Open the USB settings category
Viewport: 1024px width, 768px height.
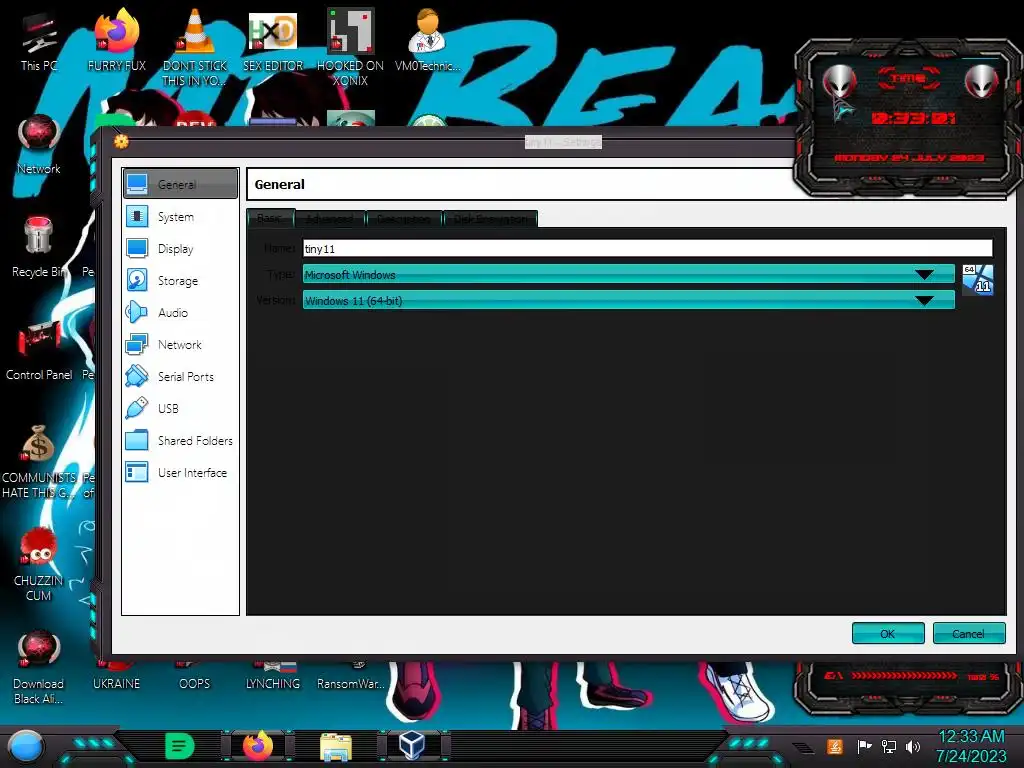pos(180,409)
